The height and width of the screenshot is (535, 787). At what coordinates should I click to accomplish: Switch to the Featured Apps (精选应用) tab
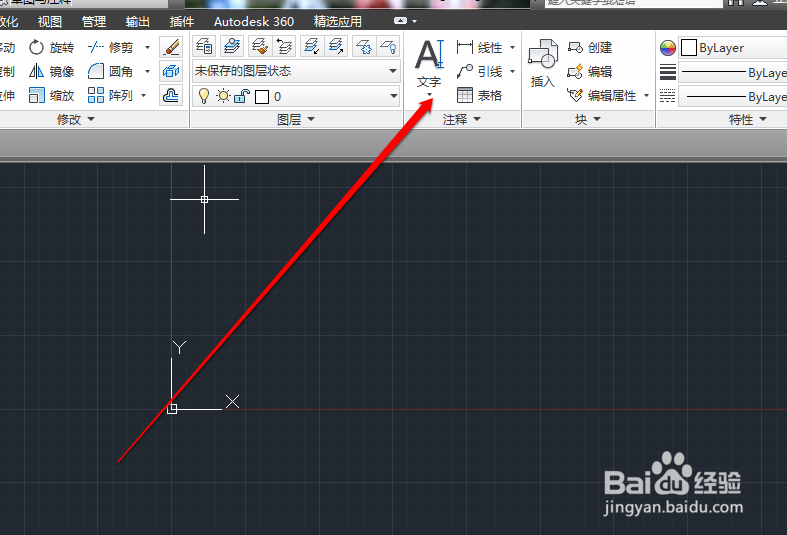coord(338,22)
